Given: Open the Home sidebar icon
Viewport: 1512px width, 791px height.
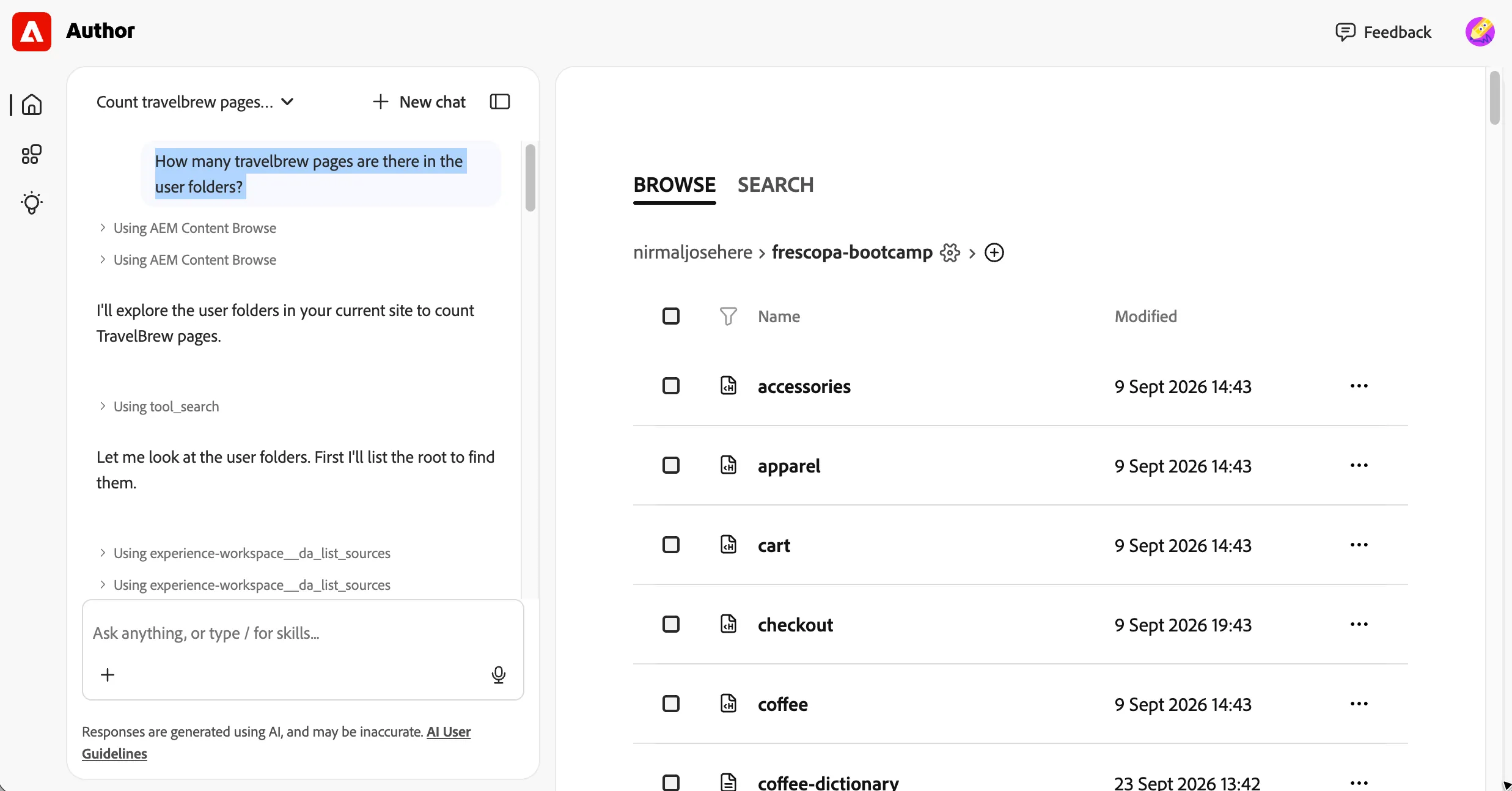Looking at the screenshot, I should (x=32, y=105).
